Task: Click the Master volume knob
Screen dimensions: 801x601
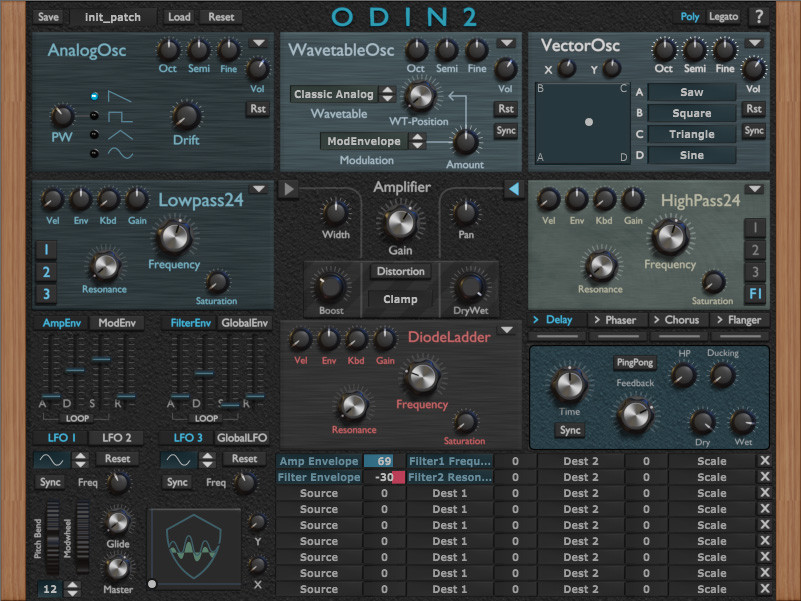Action: (x=117, y=568)
